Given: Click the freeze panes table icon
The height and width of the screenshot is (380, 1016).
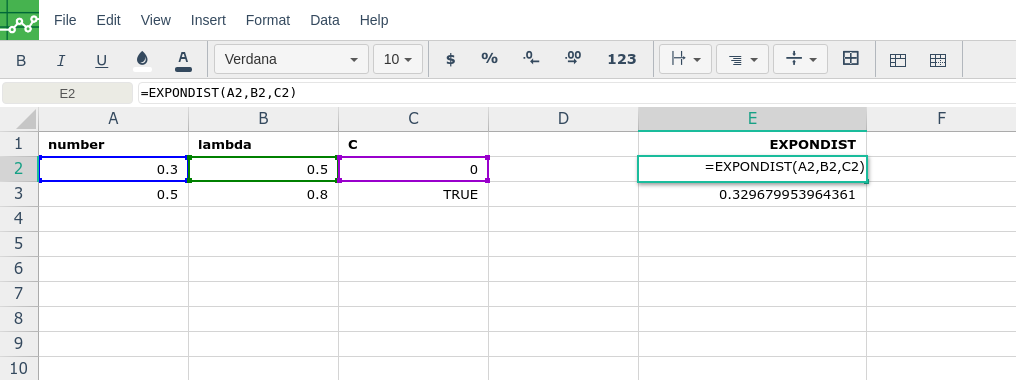Looking at the screenshot, I should click(x=897, y=60).
